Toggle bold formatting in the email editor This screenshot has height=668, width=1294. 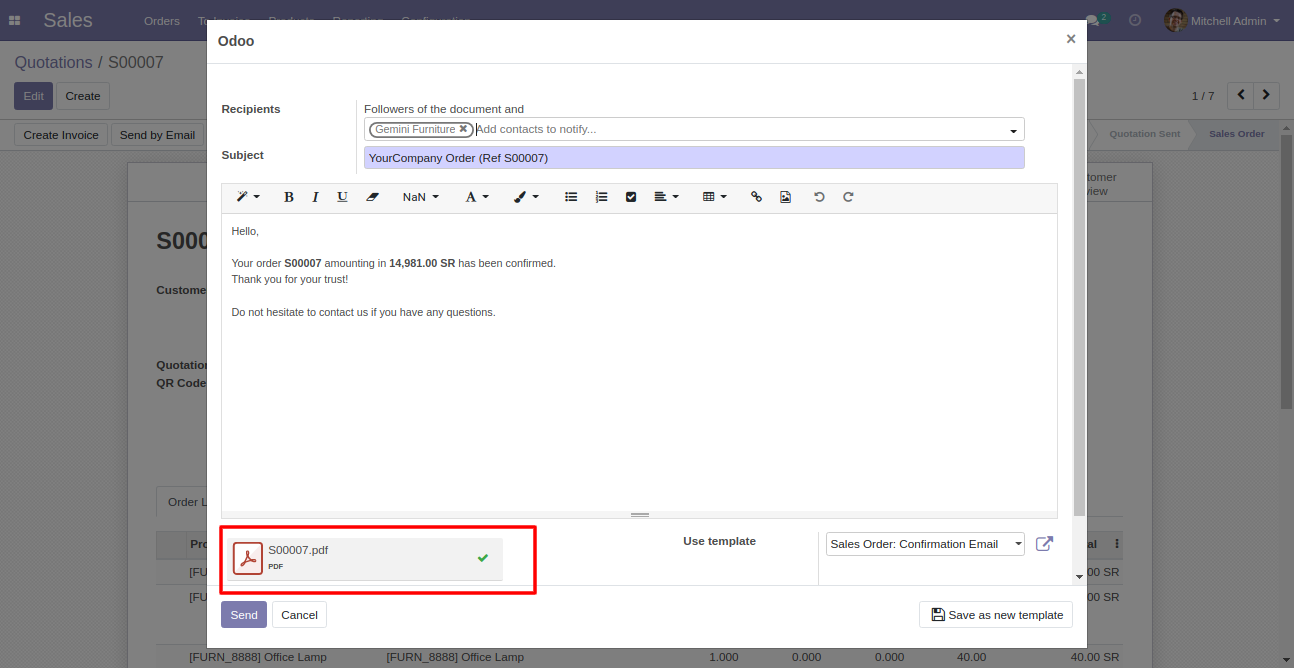(289, 197)
